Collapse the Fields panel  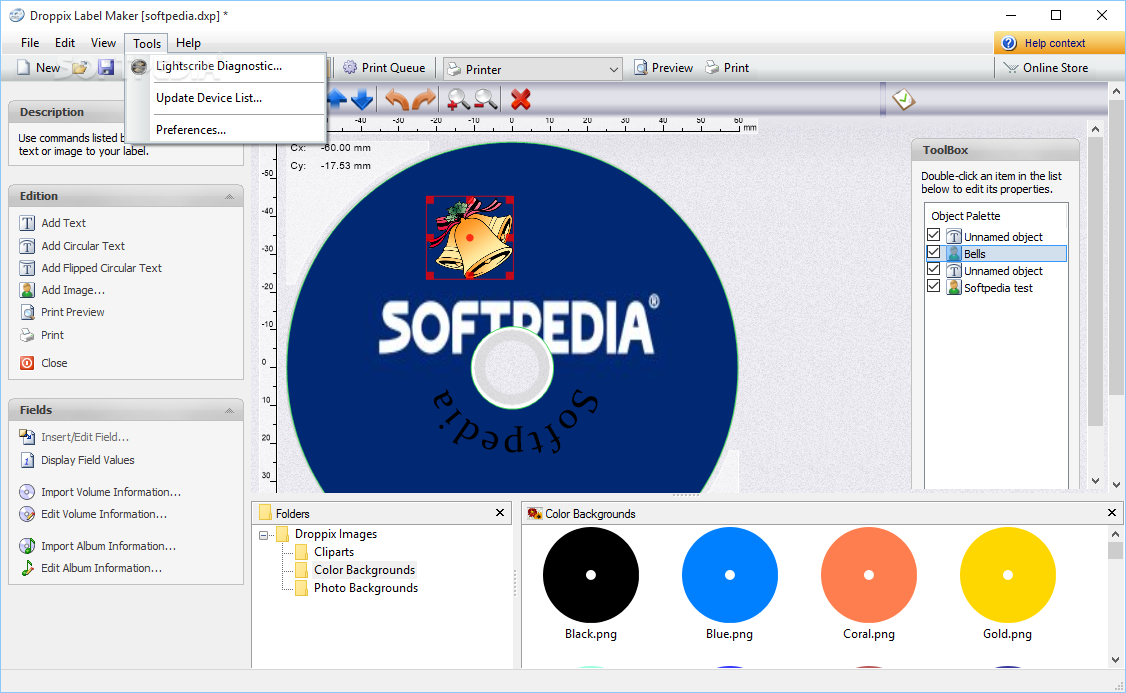[229, 411]
